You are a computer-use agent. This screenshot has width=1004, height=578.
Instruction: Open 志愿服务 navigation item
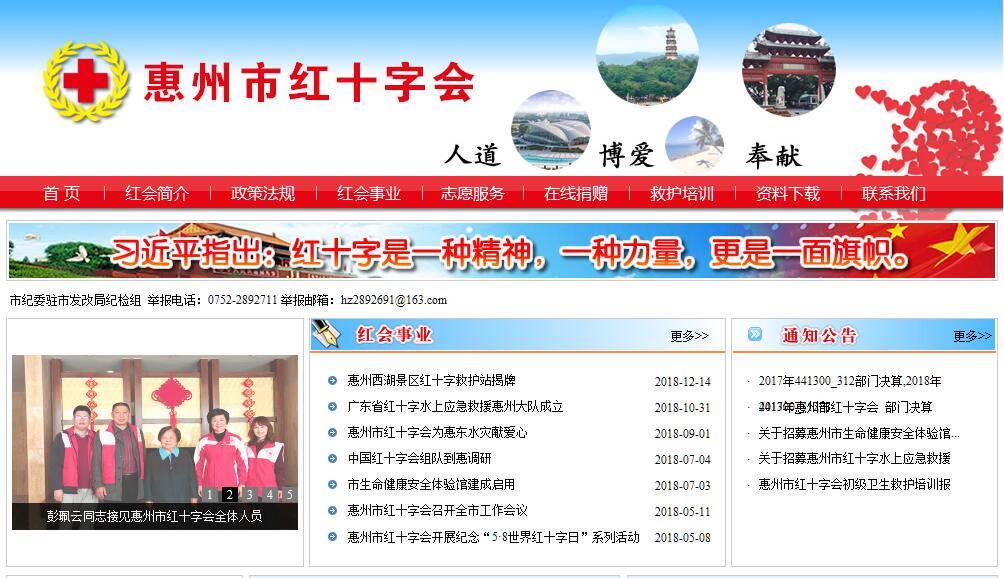pos(473,193)
